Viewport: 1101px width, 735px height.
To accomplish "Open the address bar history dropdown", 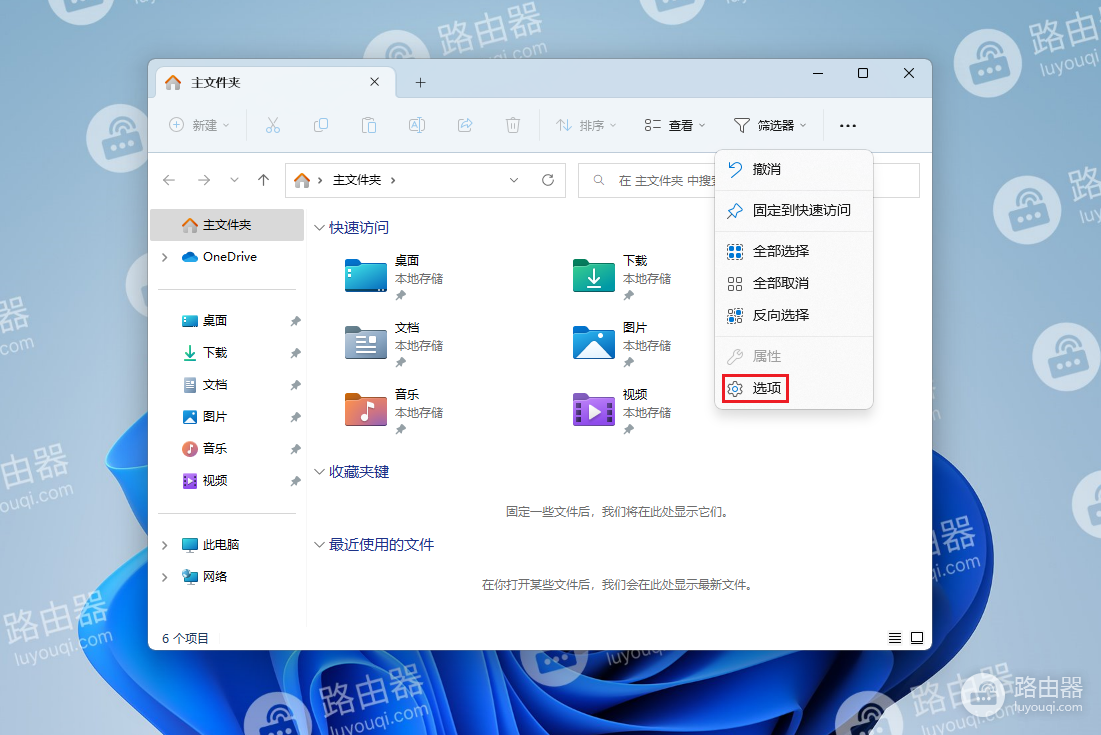I will click(x=514, y=180).
